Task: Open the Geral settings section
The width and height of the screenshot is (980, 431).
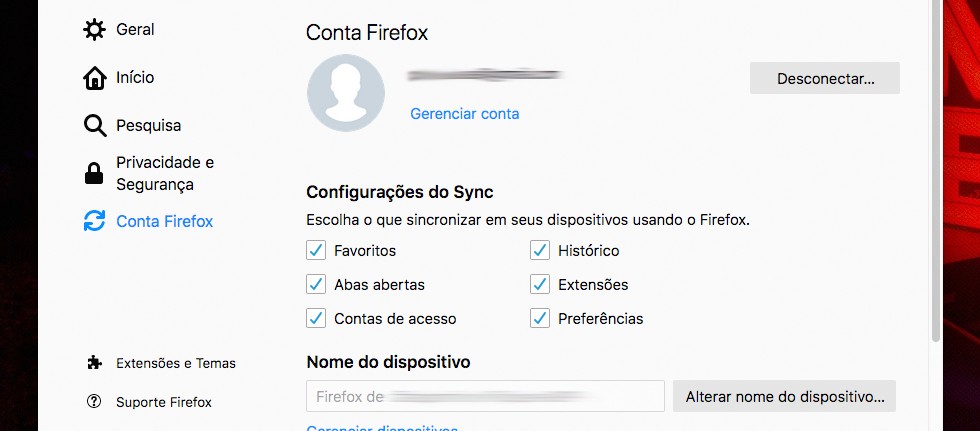Action: (x=135, y=30)
